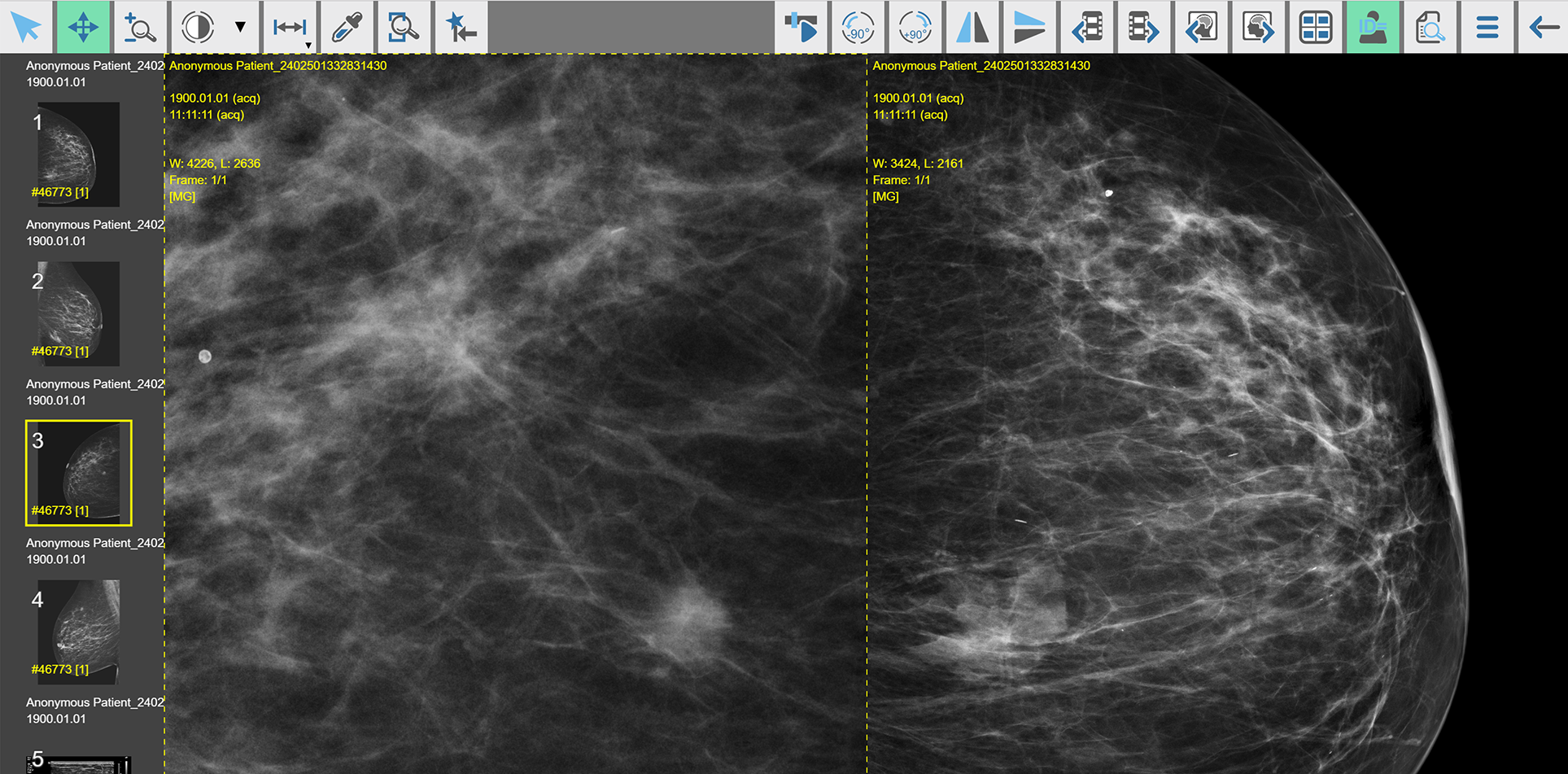Open the viewport layout grid selector
Screen dimensions: 1568x774
(x=1315, y=27)
